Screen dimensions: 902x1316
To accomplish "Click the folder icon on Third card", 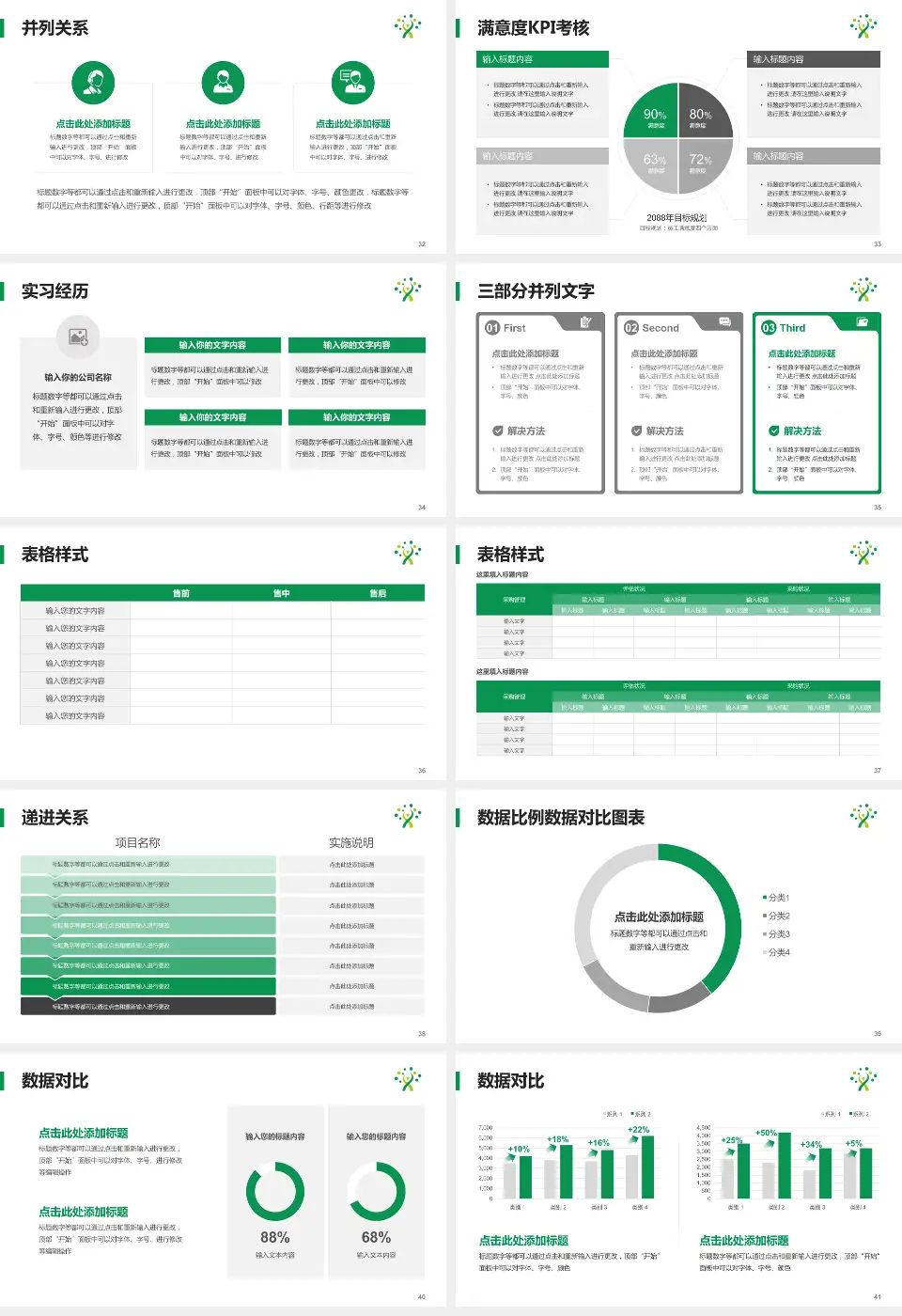I will (x=863, y=322).
